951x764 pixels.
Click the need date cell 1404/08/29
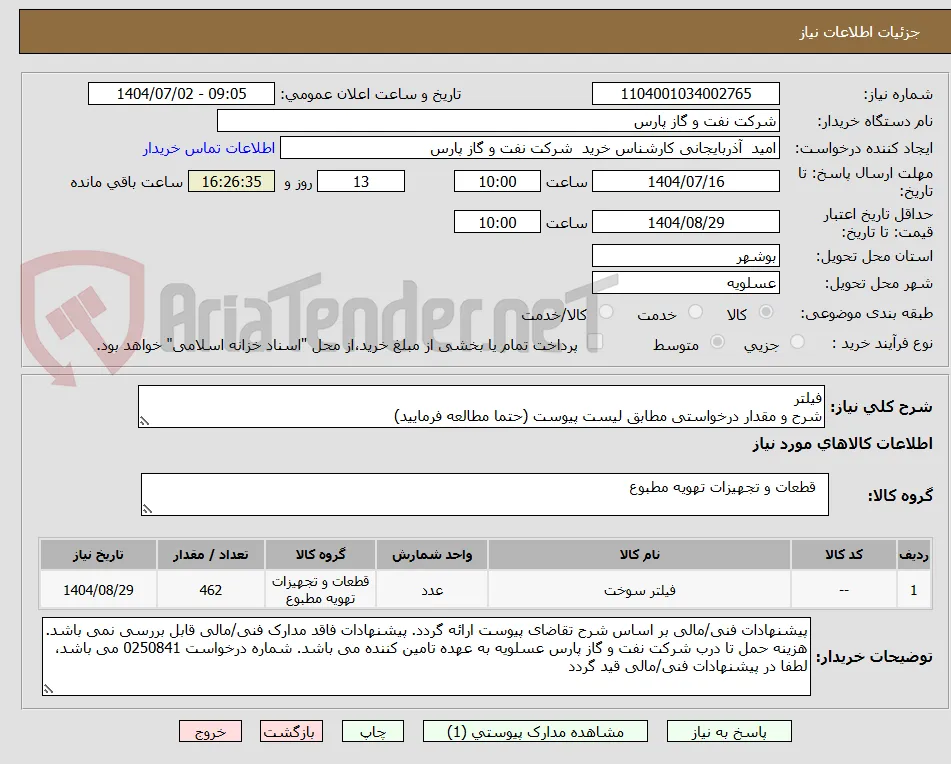[98, 589]
